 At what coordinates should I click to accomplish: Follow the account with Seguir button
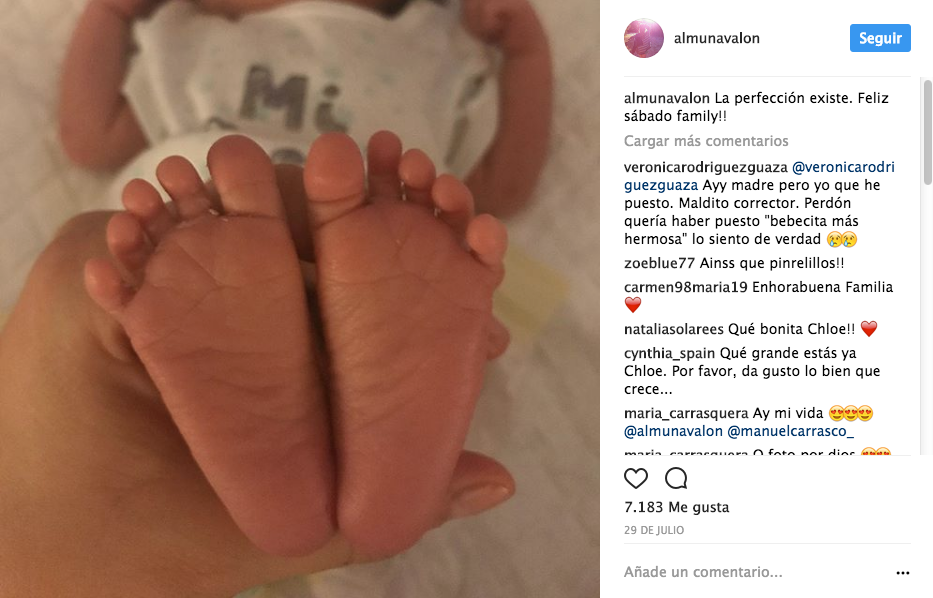[880, 38]
